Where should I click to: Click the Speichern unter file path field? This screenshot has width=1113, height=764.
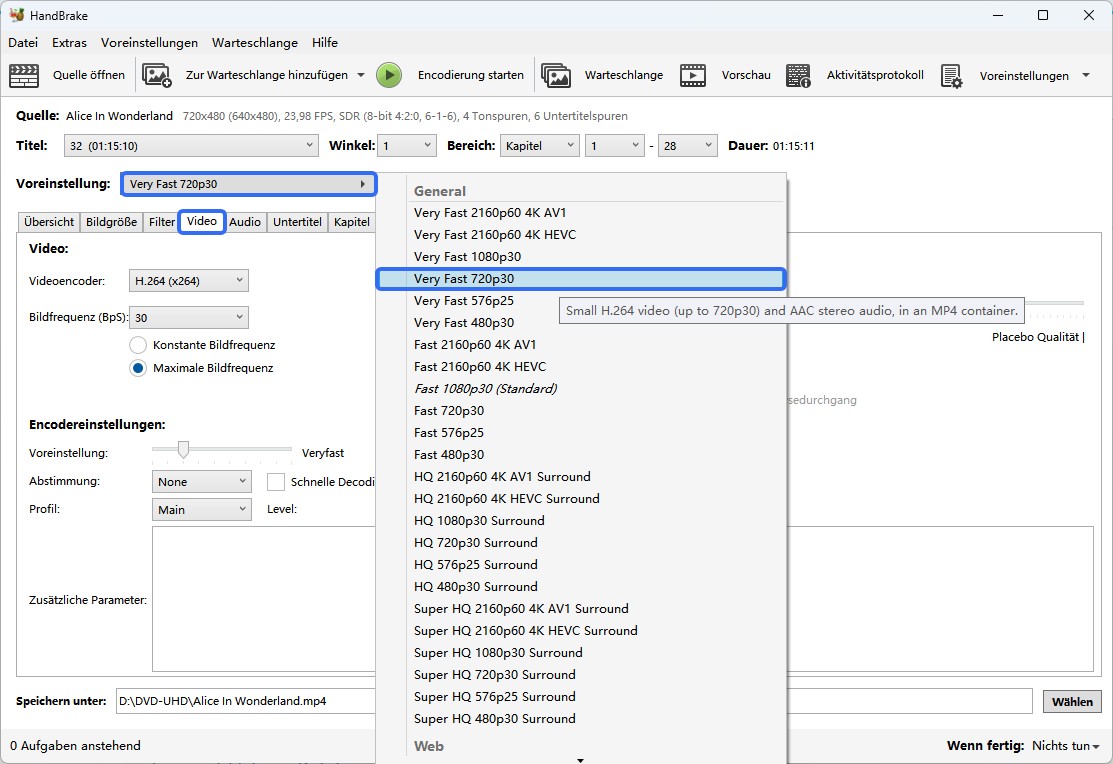245,701
